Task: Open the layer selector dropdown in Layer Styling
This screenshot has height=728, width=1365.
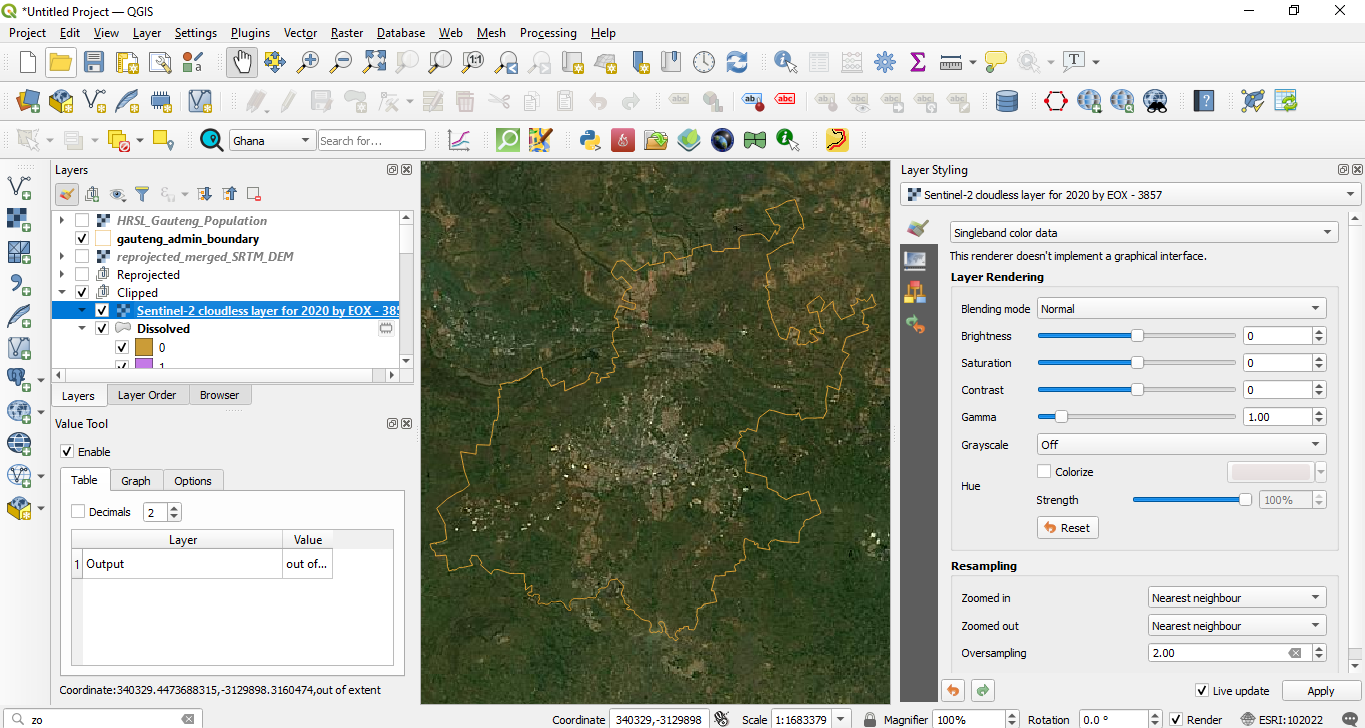Action: tap(1131, 195)
